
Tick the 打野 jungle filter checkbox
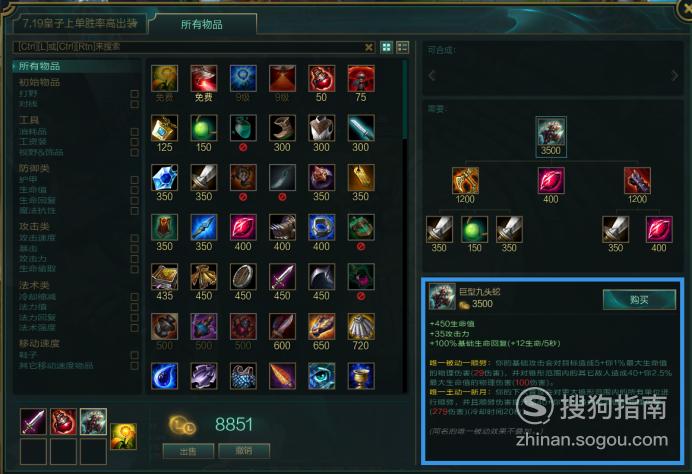coord(135,94)
